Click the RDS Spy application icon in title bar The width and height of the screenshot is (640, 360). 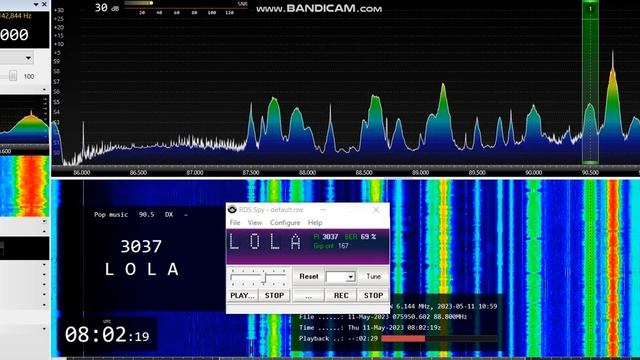(x=232, y=209)
